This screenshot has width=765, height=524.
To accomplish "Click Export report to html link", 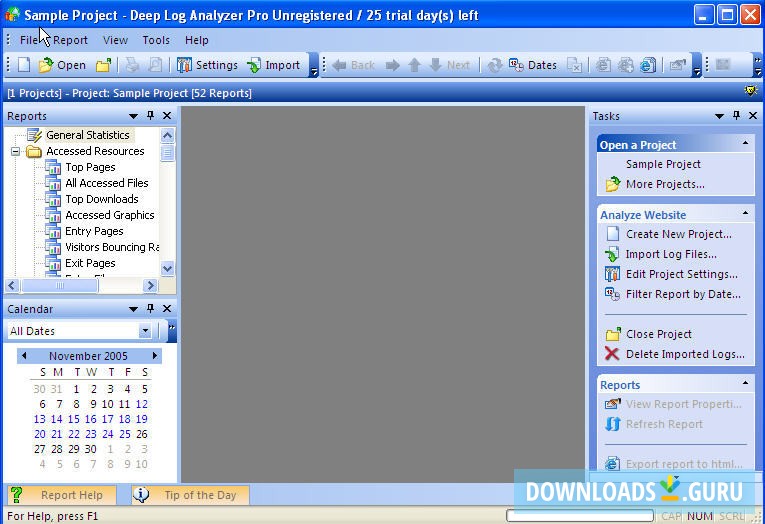I will [x=684, y=464].
